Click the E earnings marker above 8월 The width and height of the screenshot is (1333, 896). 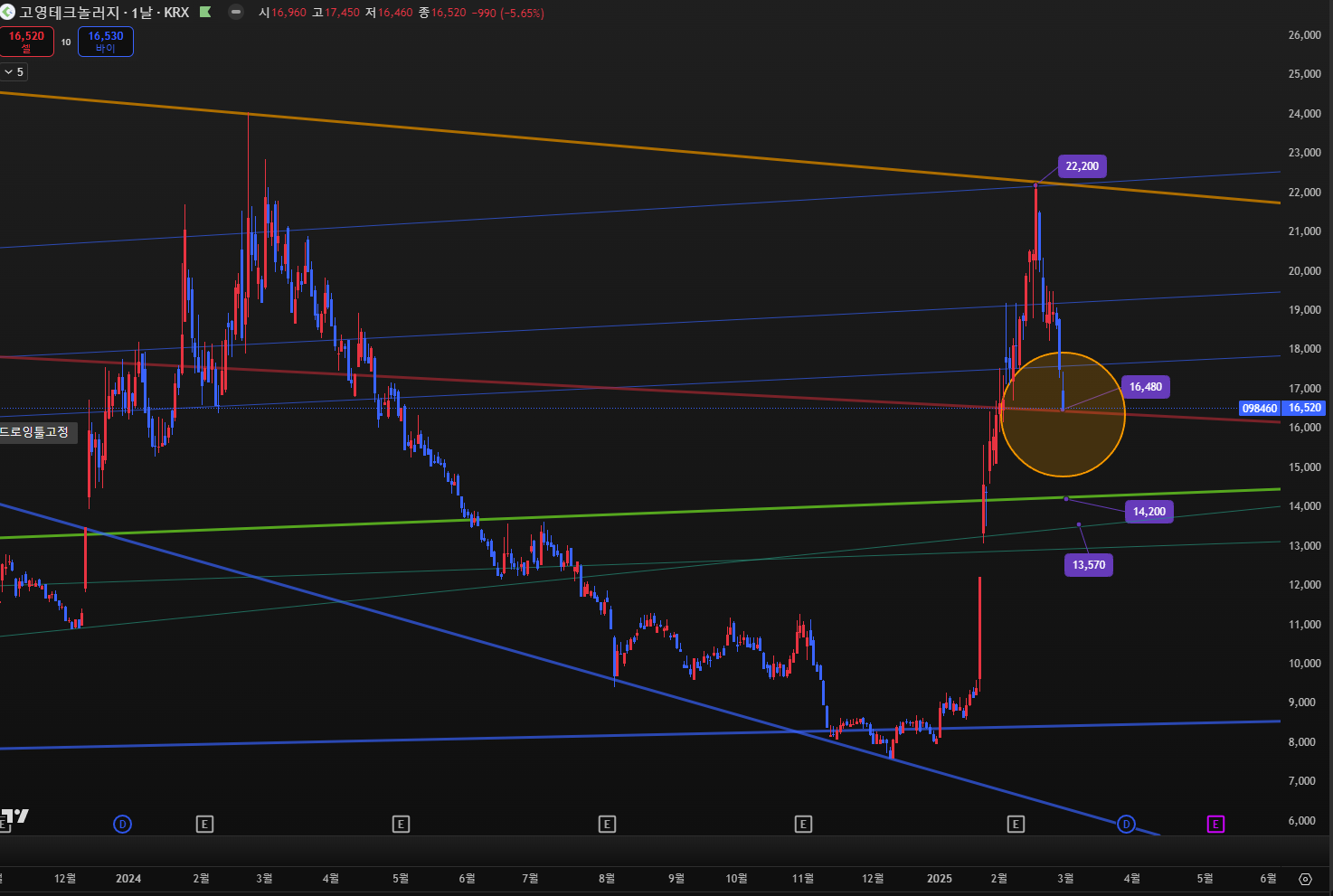(607, 824)
